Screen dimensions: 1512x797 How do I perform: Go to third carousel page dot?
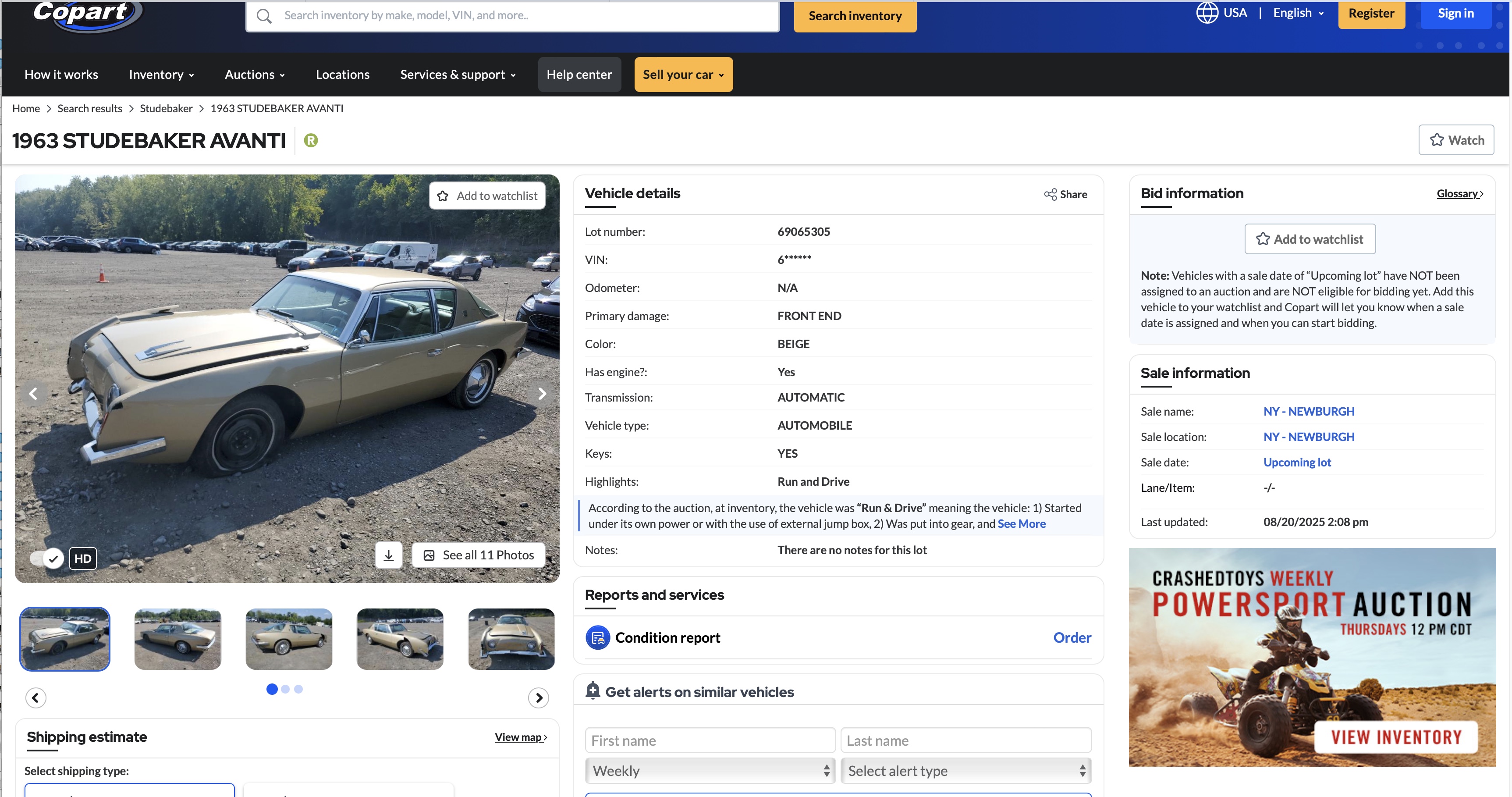pyautogui.click(x=298, y=689)
